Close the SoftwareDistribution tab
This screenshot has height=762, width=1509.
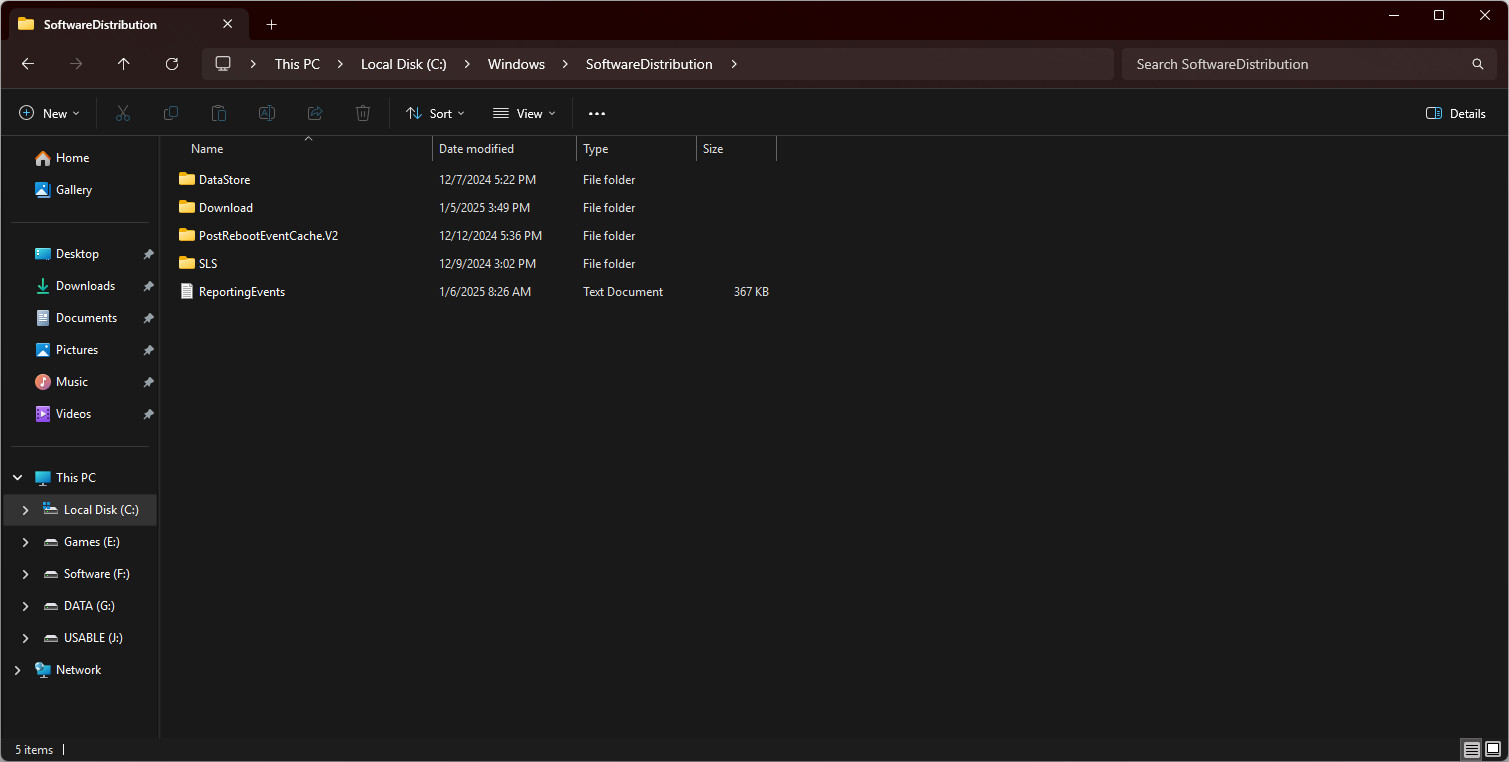point(228,24)
